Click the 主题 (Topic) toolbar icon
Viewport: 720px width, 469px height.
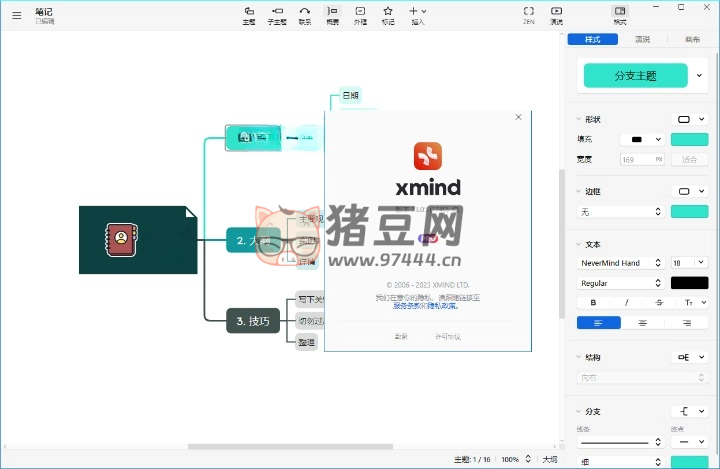[x=249, y=14]
